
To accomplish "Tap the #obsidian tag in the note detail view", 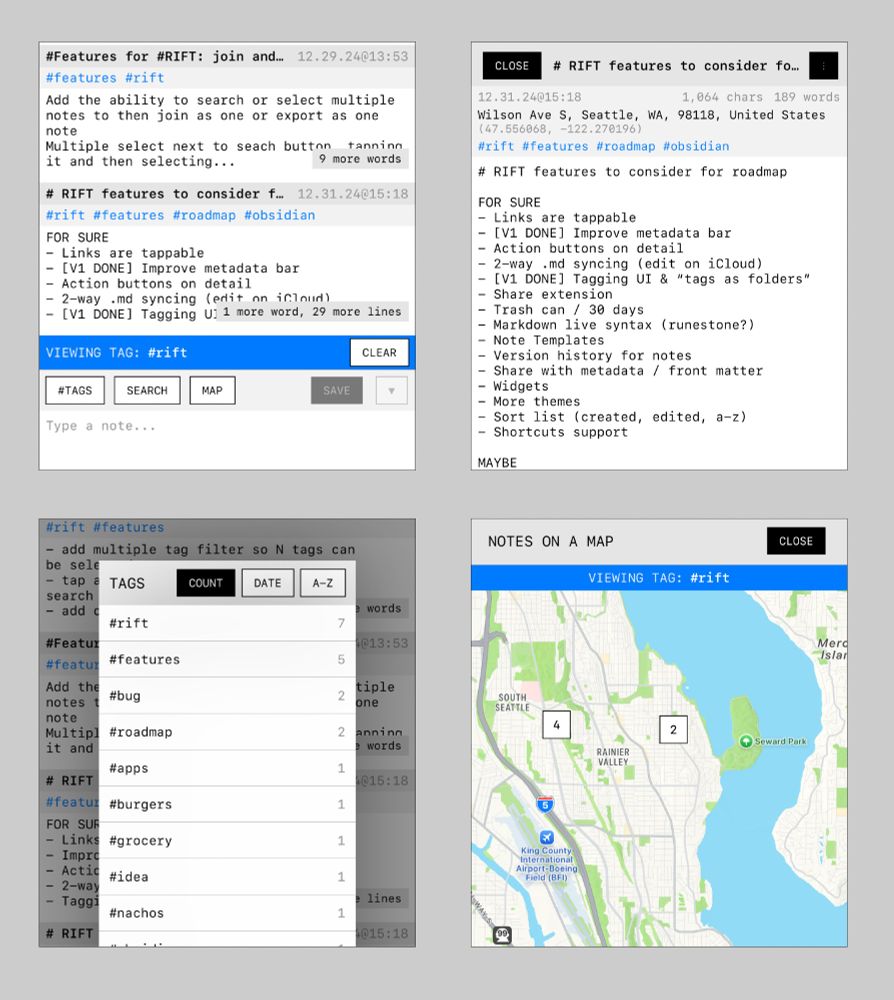I will tap(696, 146).
